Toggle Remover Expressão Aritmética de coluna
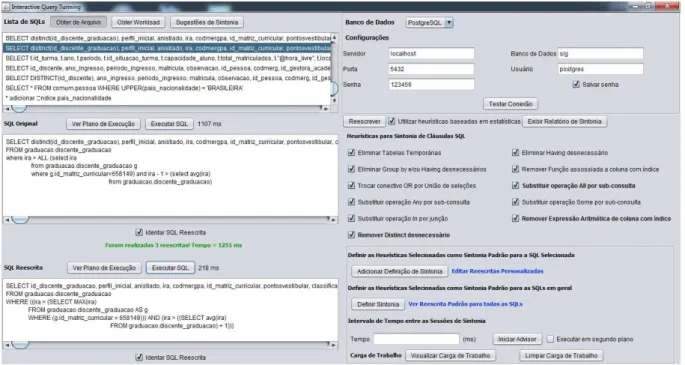This screenshot has width=685, height=365. coord(515,218)
